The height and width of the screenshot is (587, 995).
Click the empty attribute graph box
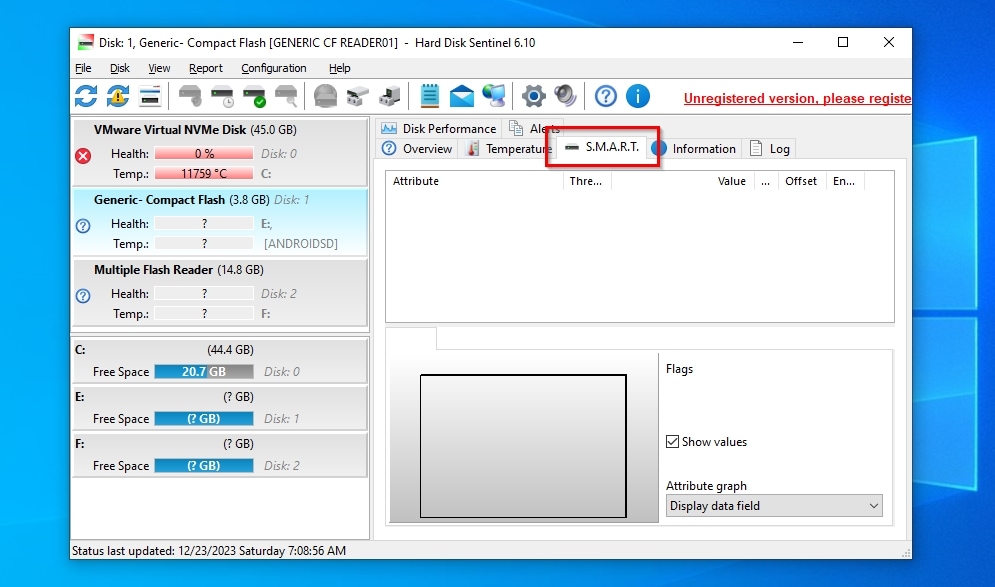(523, 446)
